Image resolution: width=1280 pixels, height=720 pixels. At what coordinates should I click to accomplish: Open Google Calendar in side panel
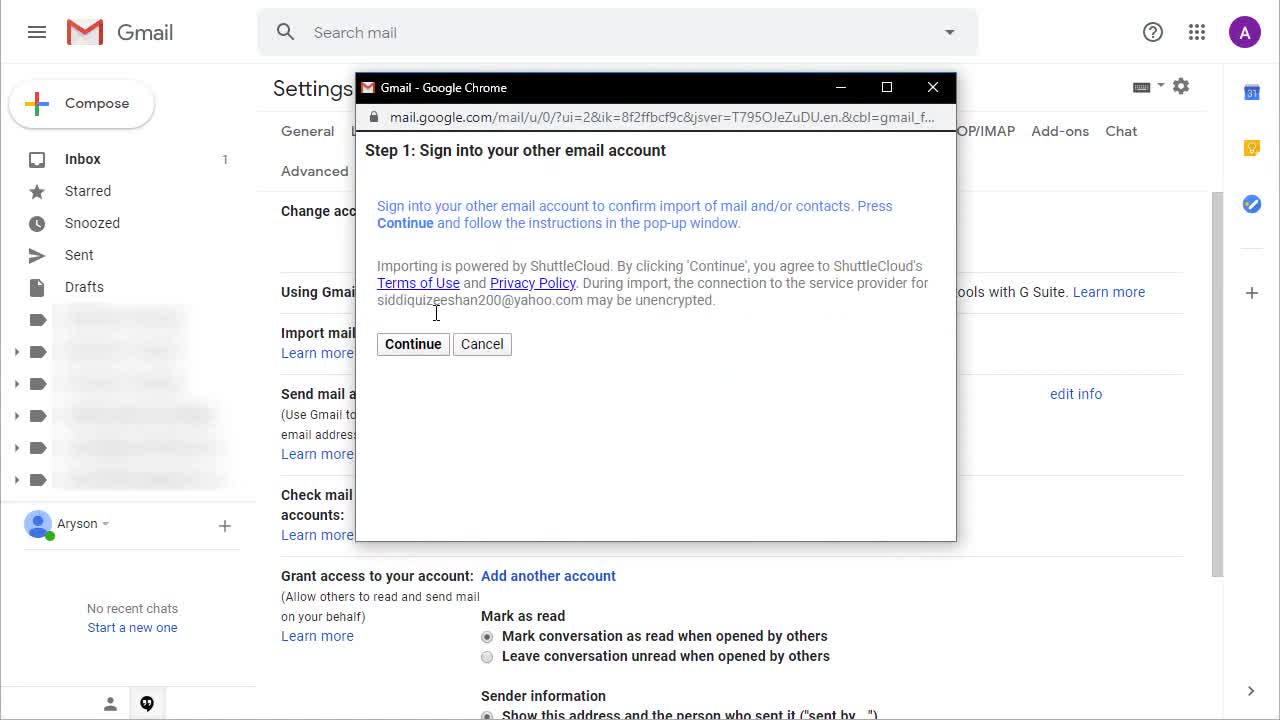tap(1251, 93)
